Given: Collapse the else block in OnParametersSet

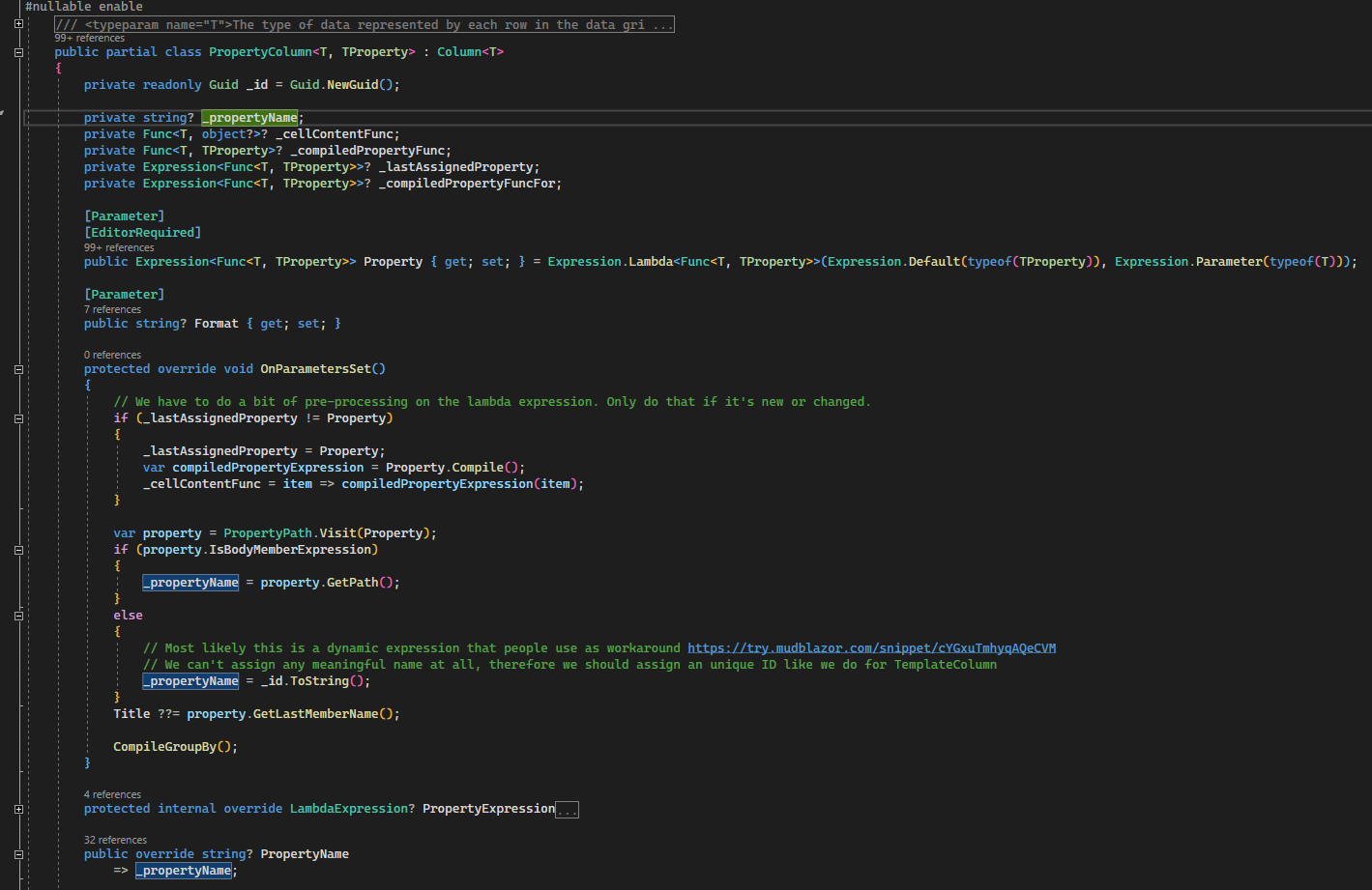Looking at the screenshot, I should point(17,615).
